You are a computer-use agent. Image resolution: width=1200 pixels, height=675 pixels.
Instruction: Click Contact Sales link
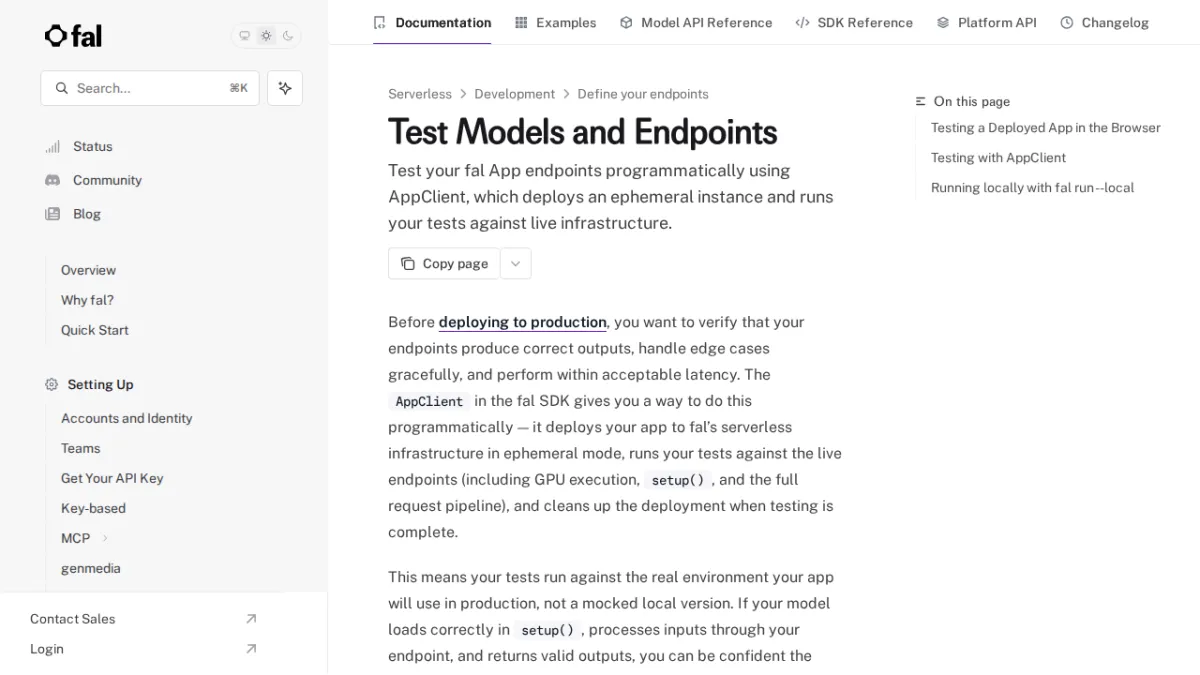[x=72, y=619]
